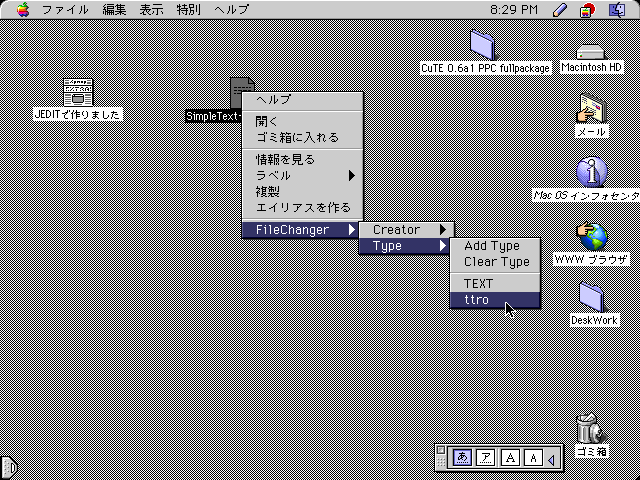Open the ヘルプ menu in menu bar
Image resolution: width=640 pixels, height=480 pixels.
[231, 9]
